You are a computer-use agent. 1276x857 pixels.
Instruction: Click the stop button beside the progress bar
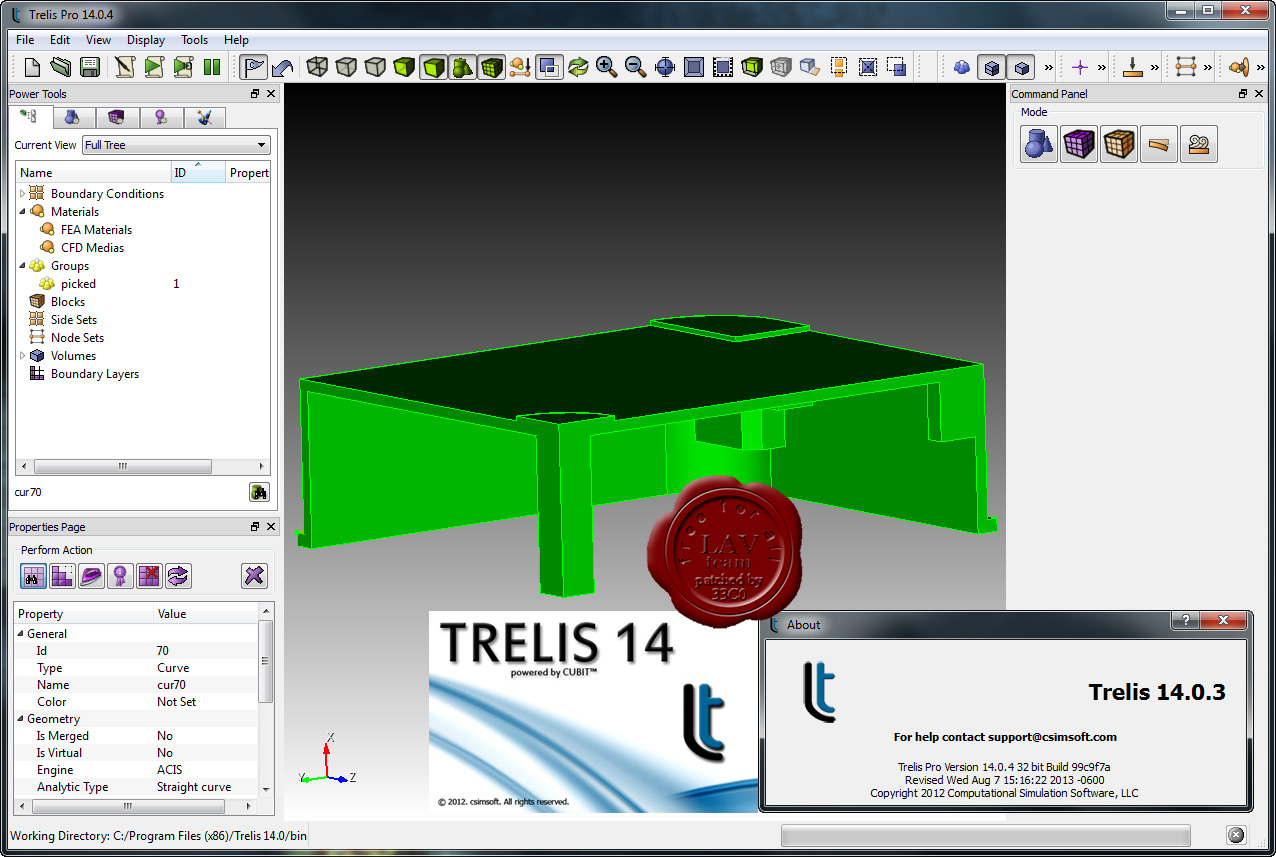click(x=1236, y=835)
